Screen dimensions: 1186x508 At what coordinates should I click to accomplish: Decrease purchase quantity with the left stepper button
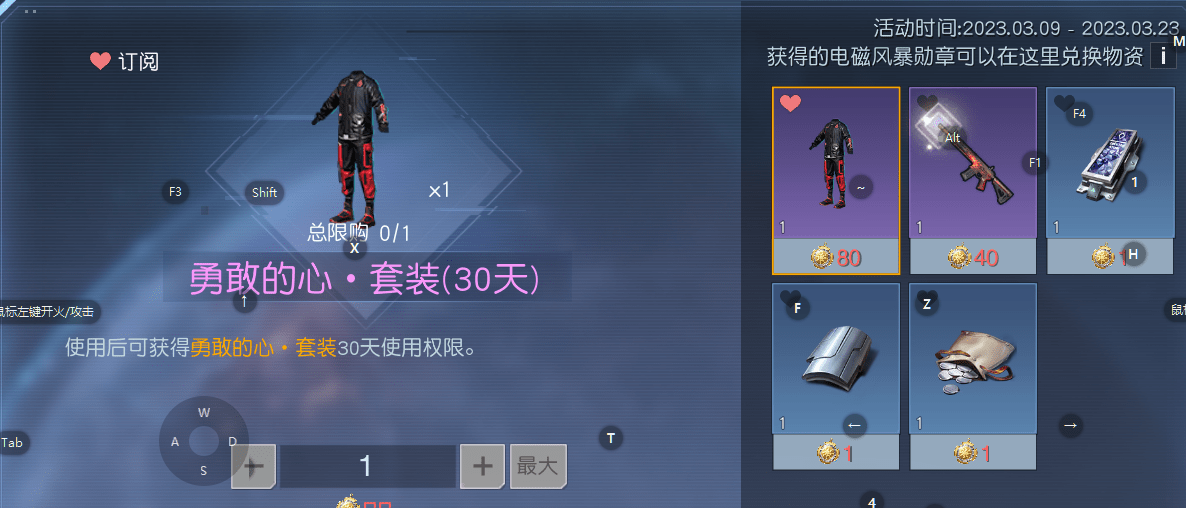coord(253,466)
